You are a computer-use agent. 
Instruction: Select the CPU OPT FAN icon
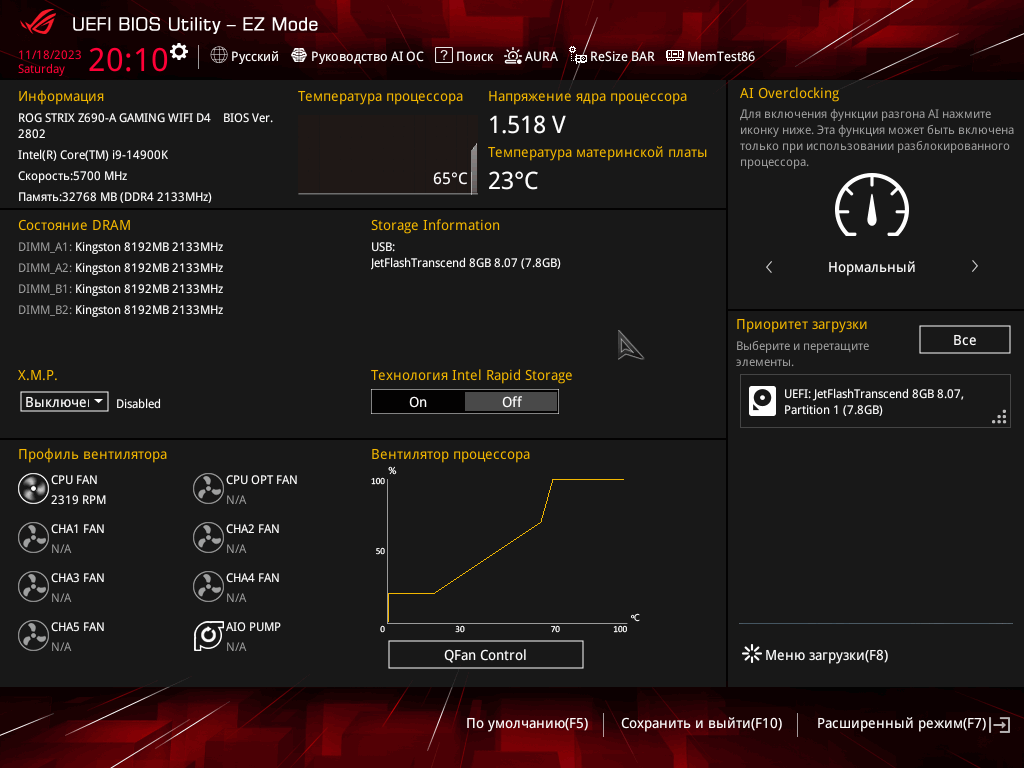point(208,489)
